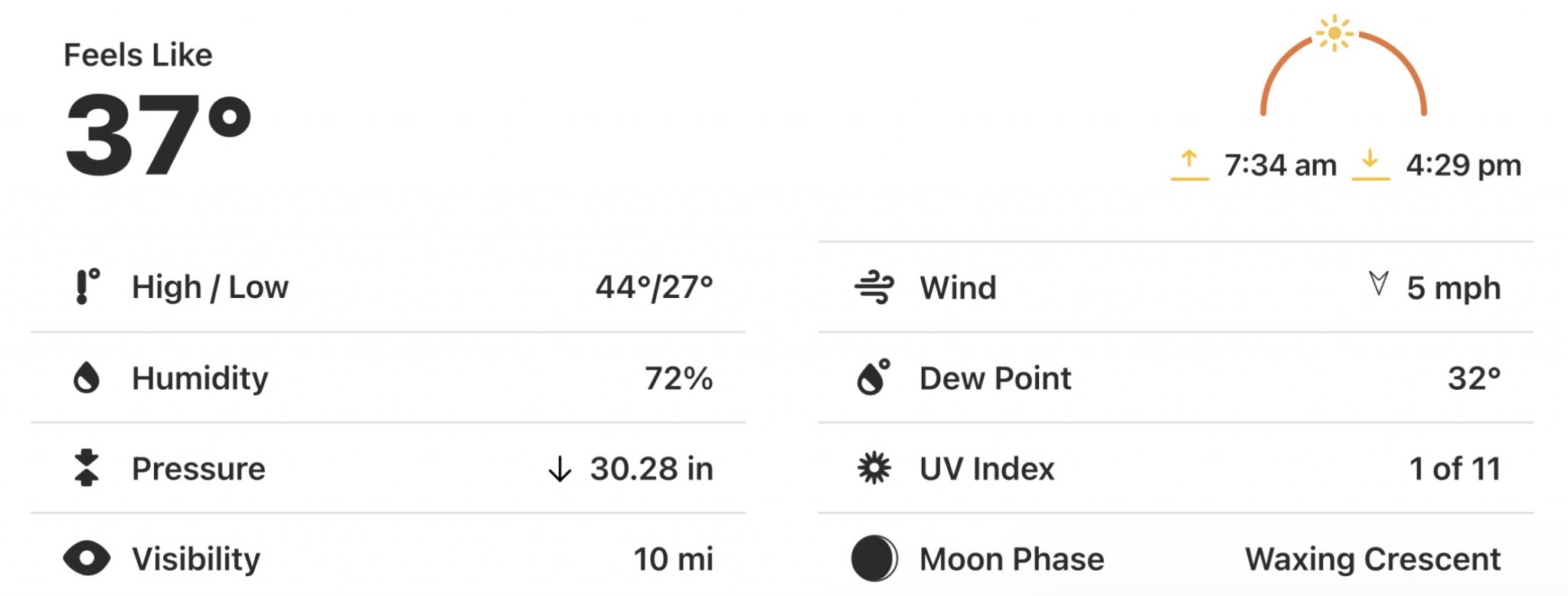Click the 4:29 pm sunset time

click(1463, 165)
